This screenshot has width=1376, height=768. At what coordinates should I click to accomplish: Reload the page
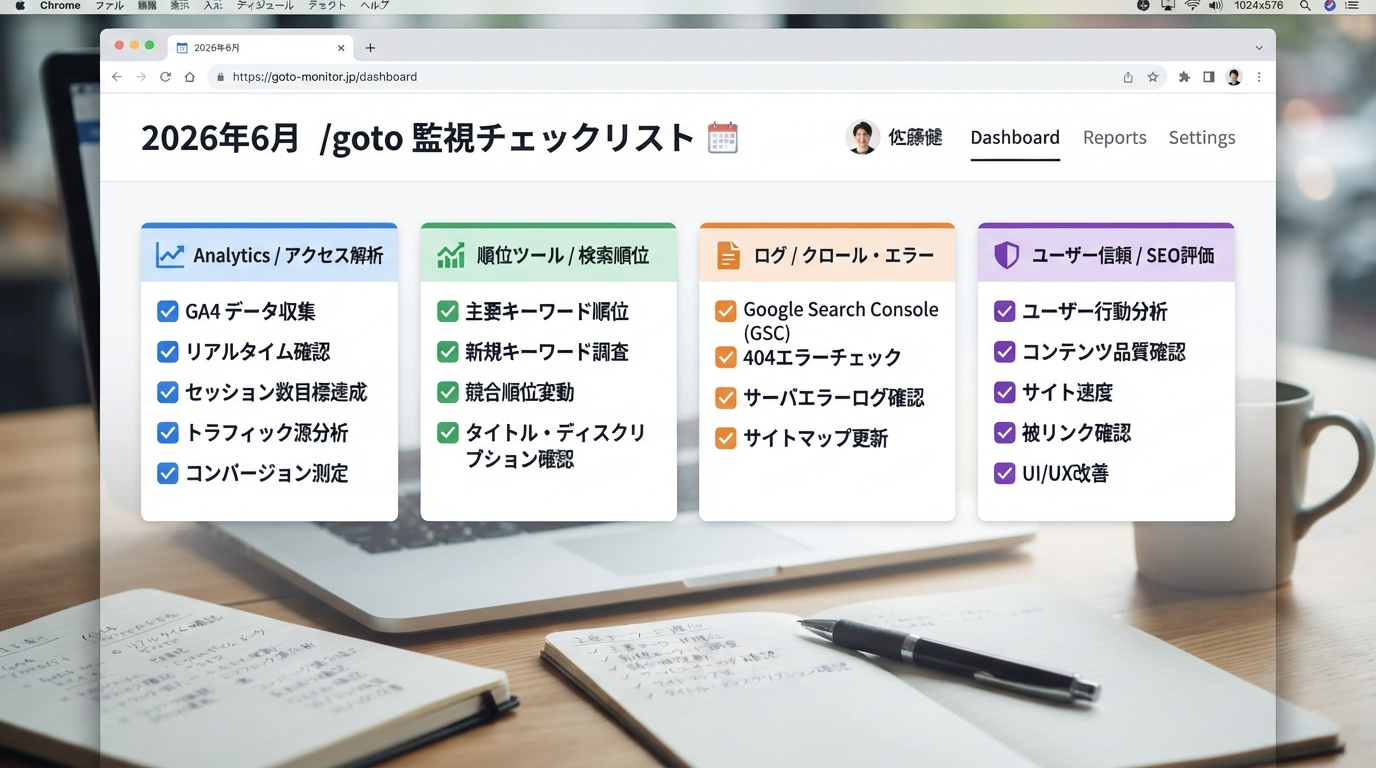pyautogui.click(x=165, y=77)
